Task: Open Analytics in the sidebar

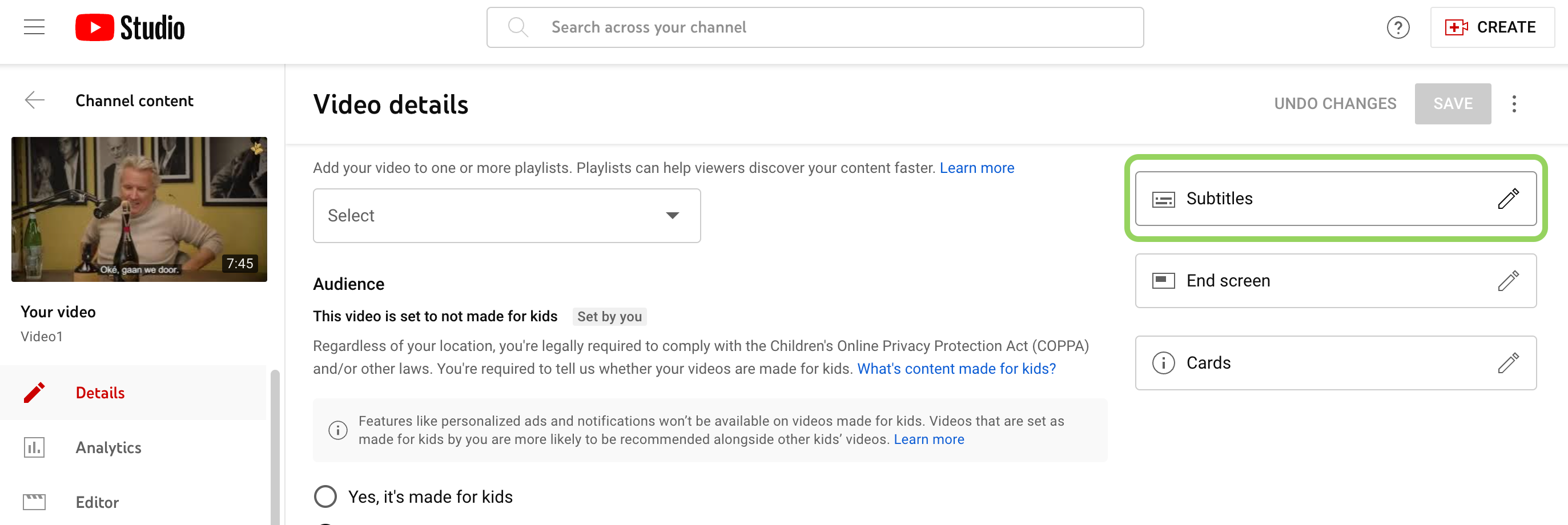Action: 133,448
